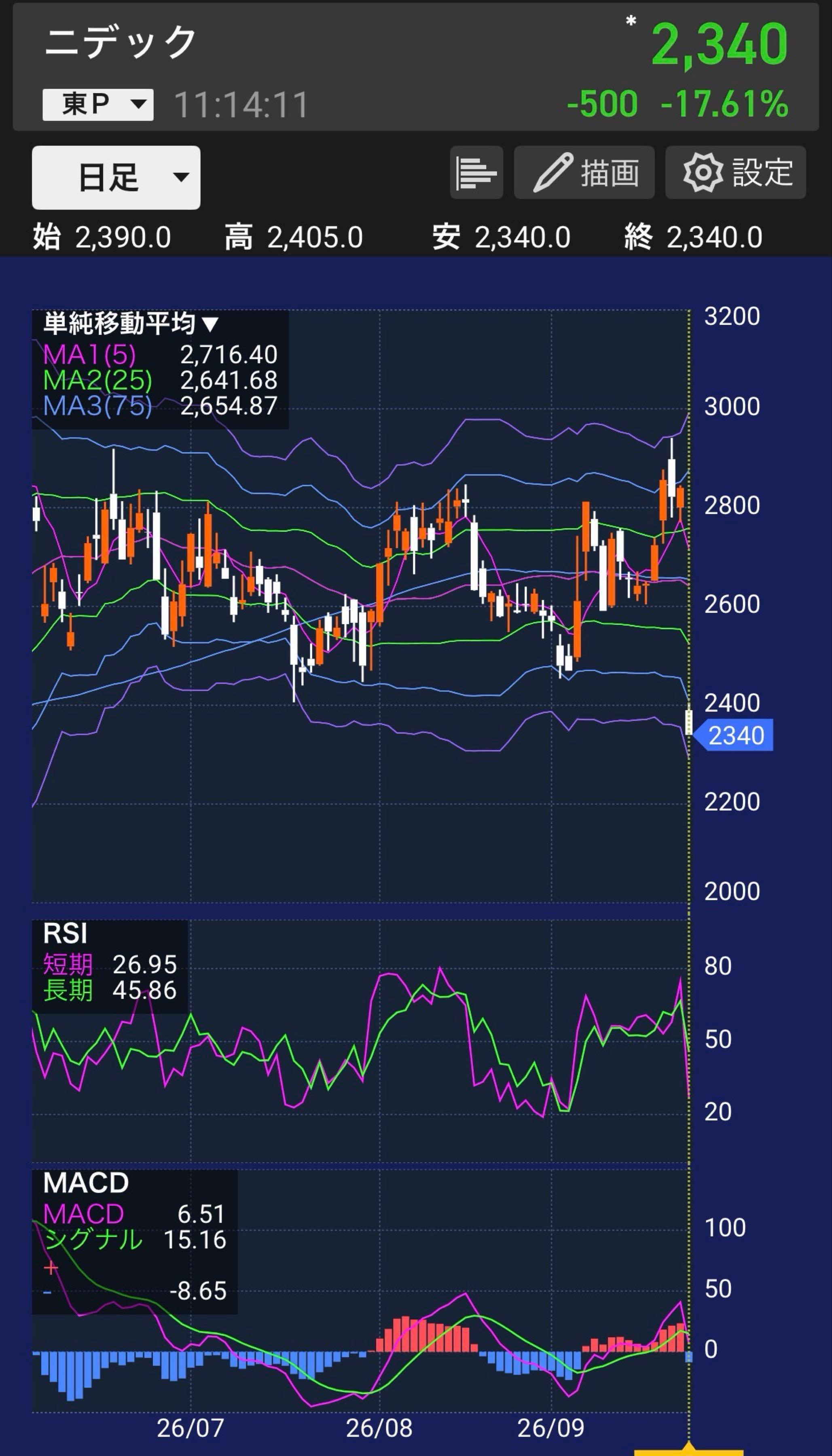Open the 日足 timeframe dropdown
The image size is (832, 1456).
pyautogui.click(x=116, y=178)
